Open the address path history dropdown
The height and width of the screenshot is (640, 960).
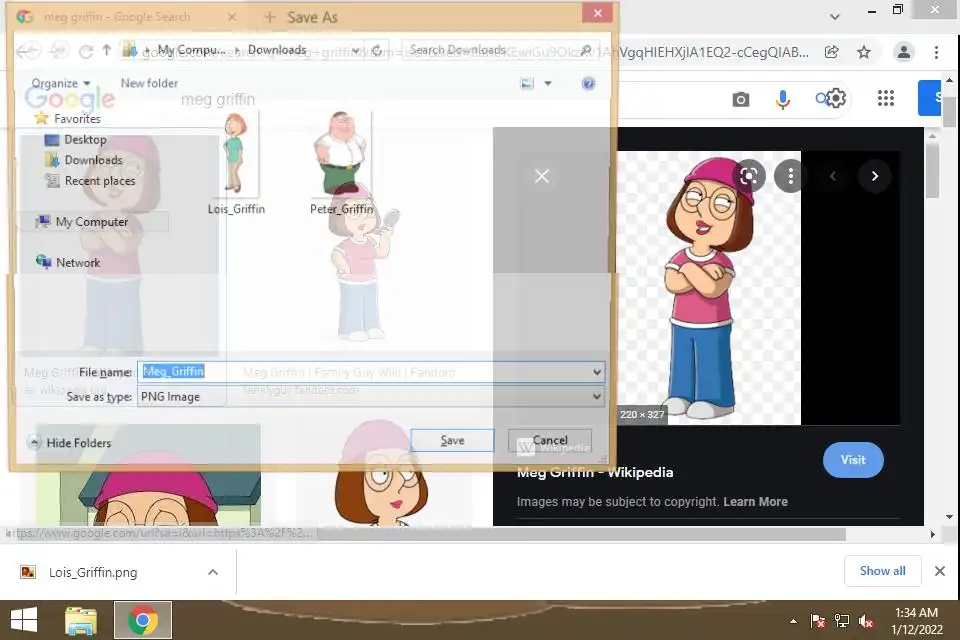(356, 50)
